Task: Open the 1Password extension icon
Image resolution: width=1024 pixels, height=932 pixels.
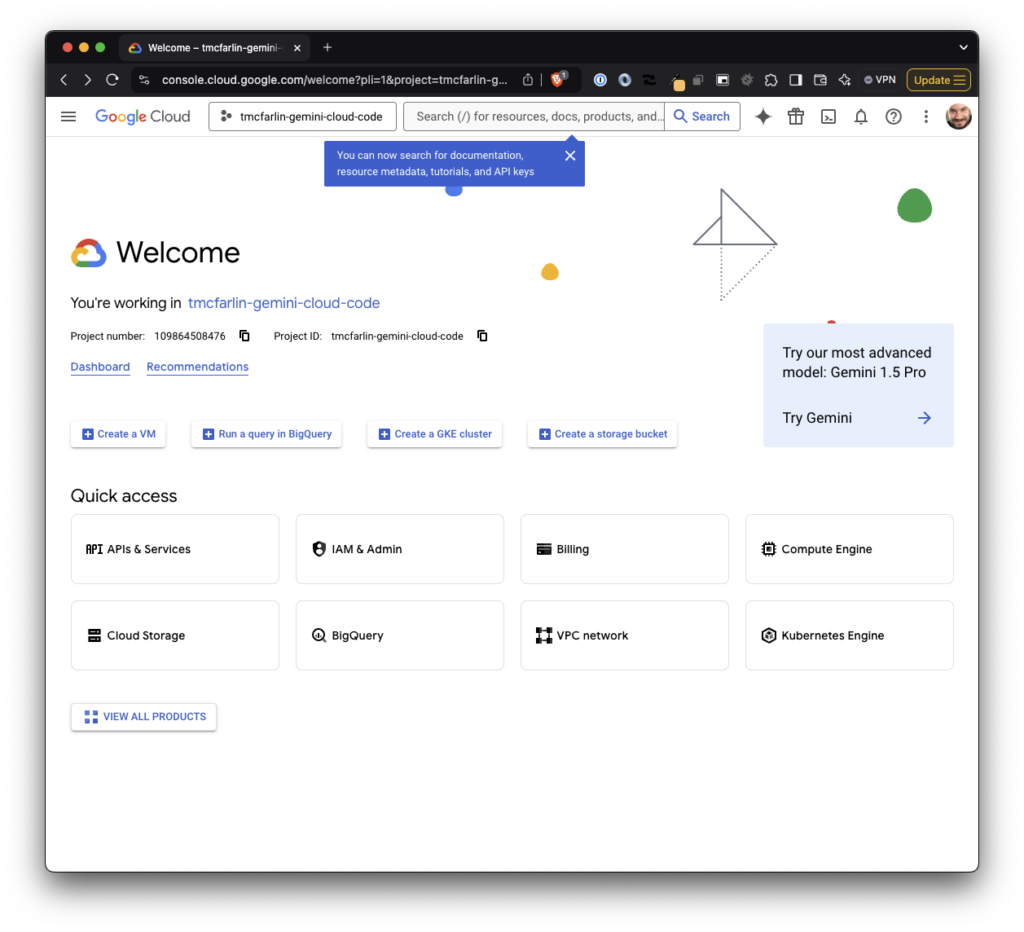Action: [600, 80]
